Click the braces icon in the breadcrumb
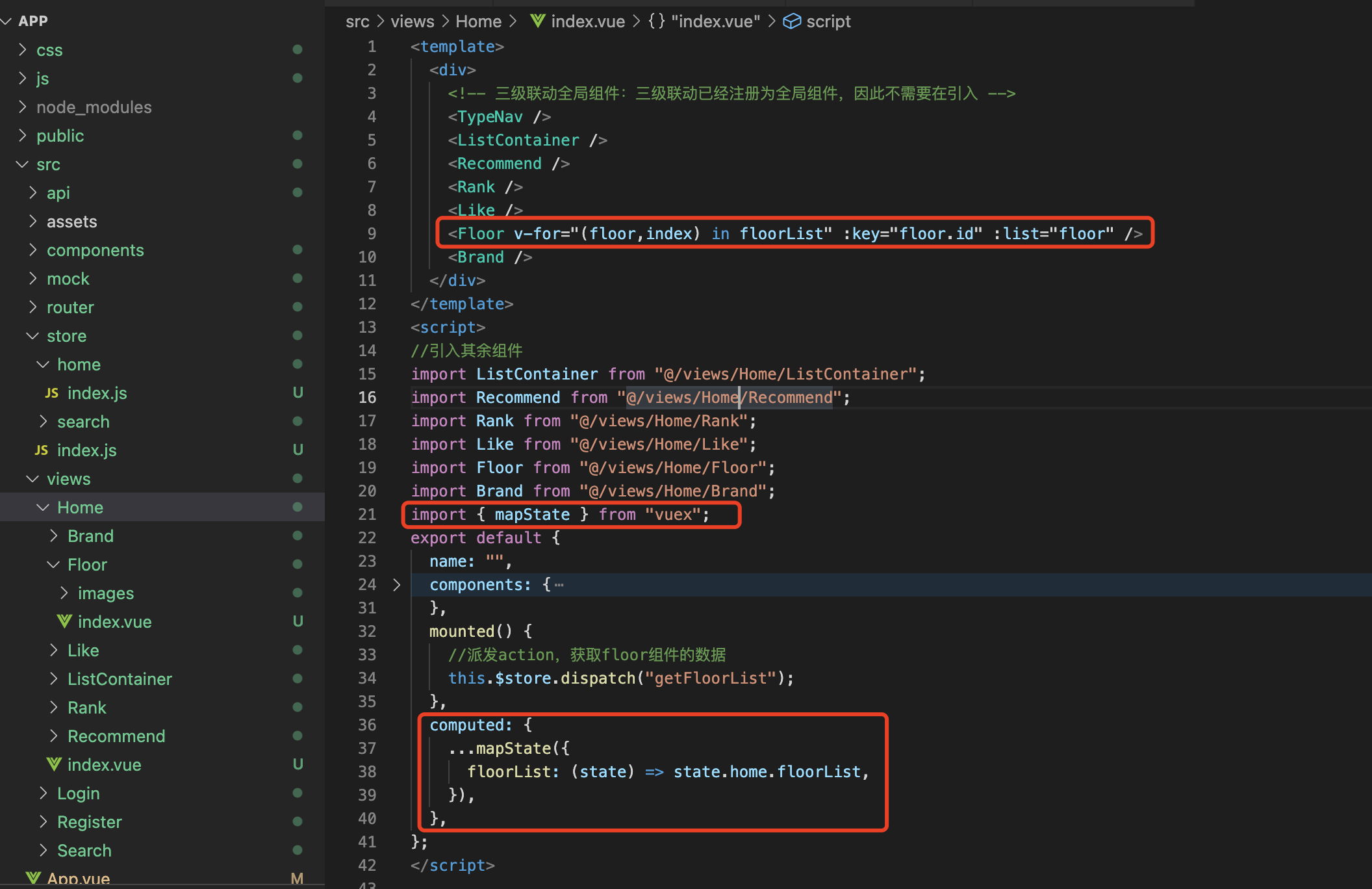1372x889 pixels. [657, 21]
